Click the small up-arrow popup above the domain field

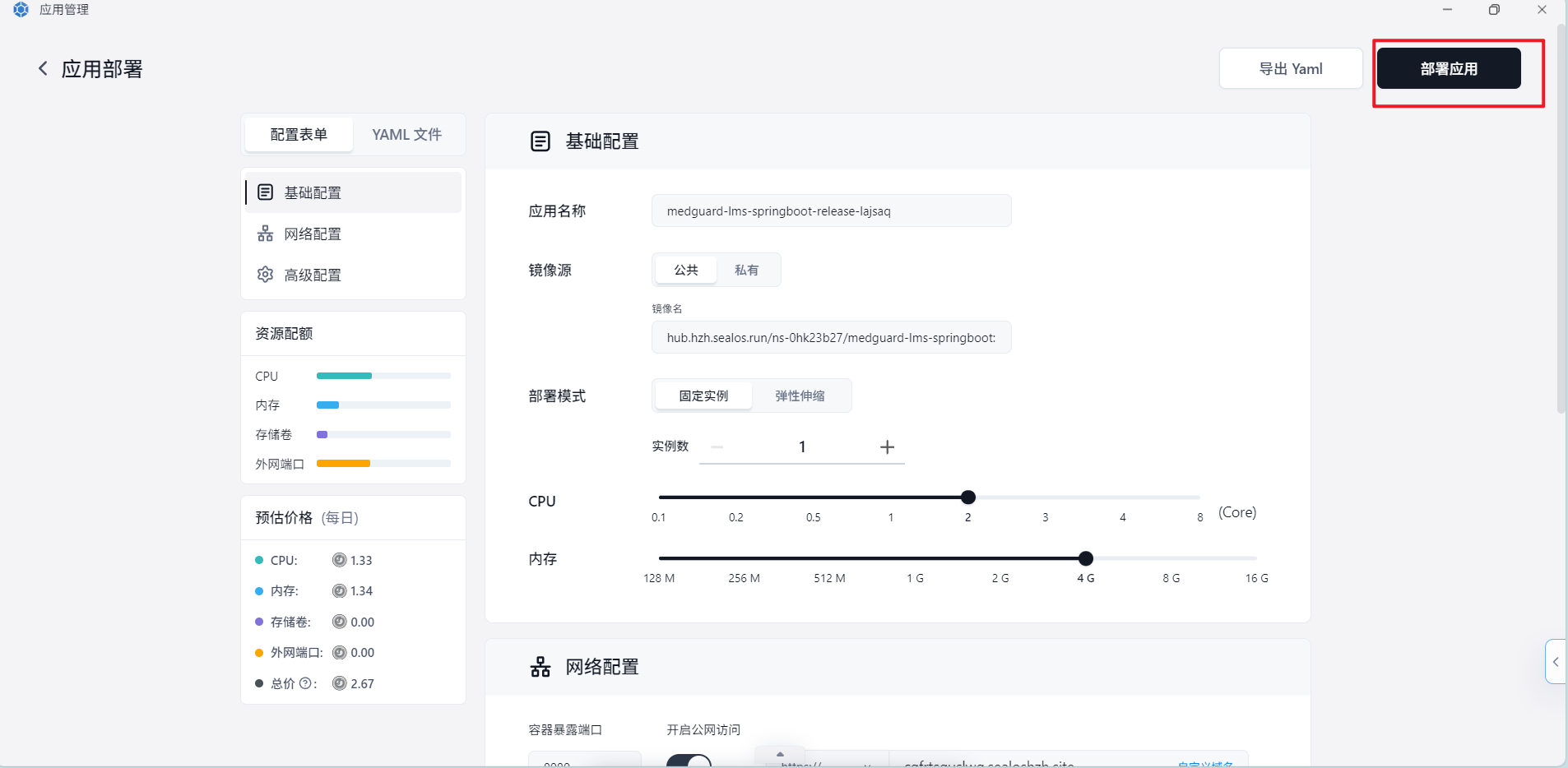pyautogui.click(x=780, y=754)
